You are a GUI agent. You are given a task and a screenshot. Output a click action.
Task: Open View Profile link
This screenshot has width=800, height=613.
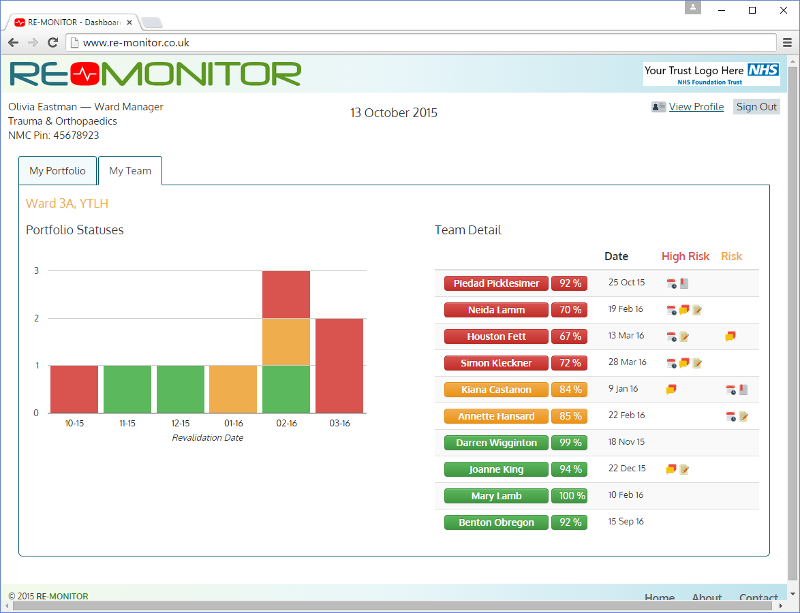pos(696,107)
